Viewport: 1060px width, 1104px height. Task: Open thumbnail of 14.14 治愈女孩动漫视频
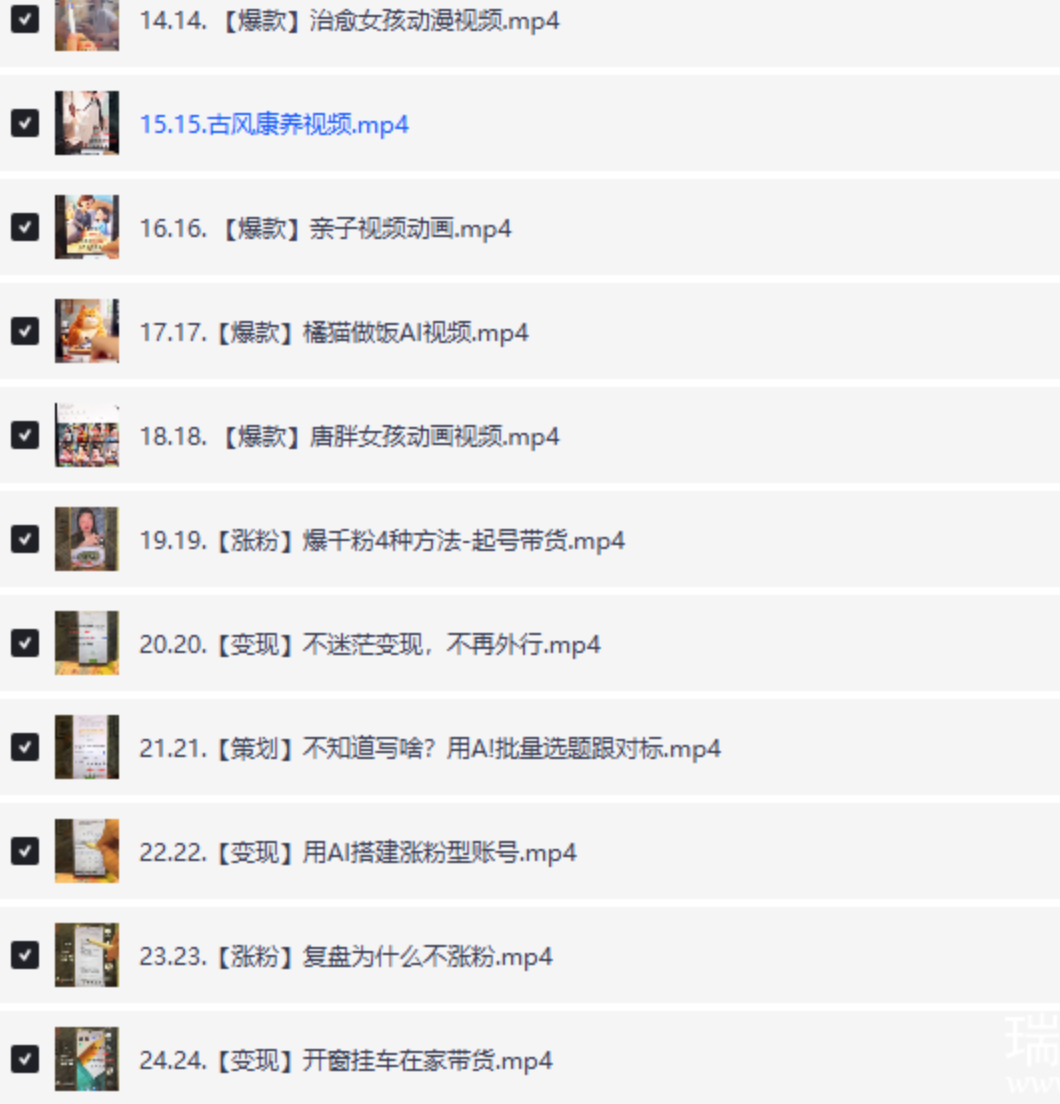click(87, 25)
